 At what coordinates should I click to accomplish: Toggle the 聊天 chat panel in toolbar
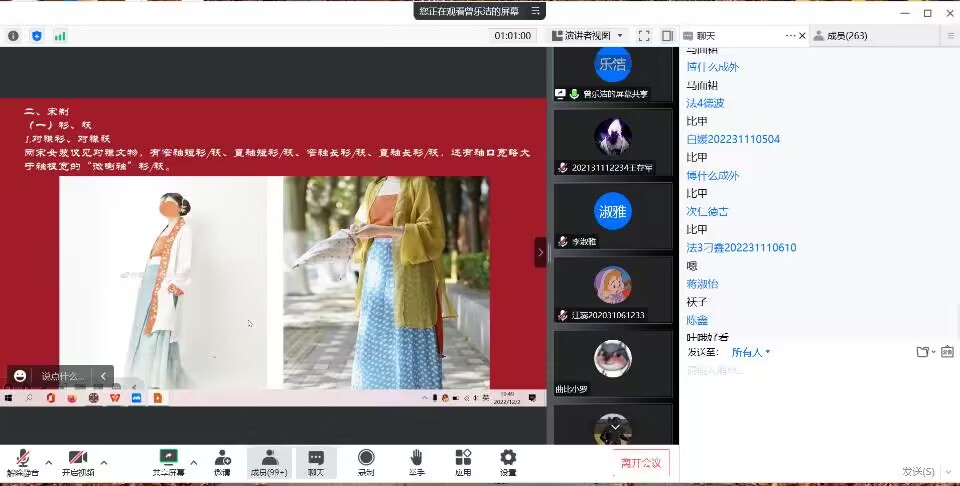point(316,463)
